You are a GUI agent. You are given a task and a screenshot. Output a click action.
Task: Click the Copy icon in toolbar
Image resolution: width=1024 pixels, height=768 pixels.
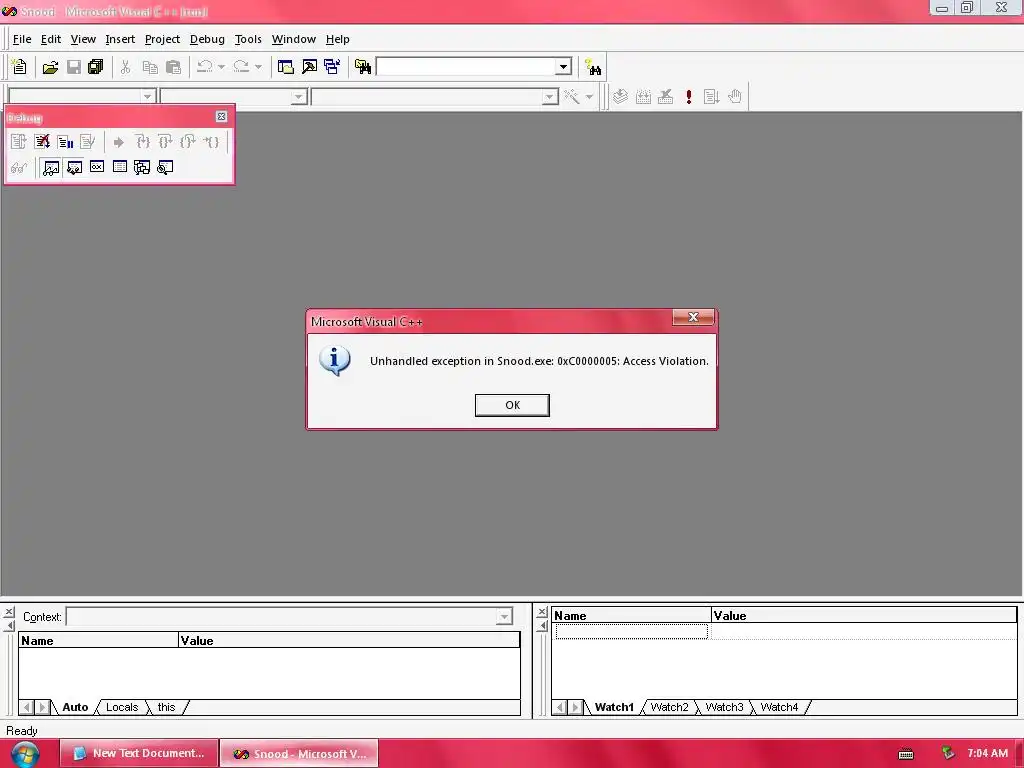(150, 67)
